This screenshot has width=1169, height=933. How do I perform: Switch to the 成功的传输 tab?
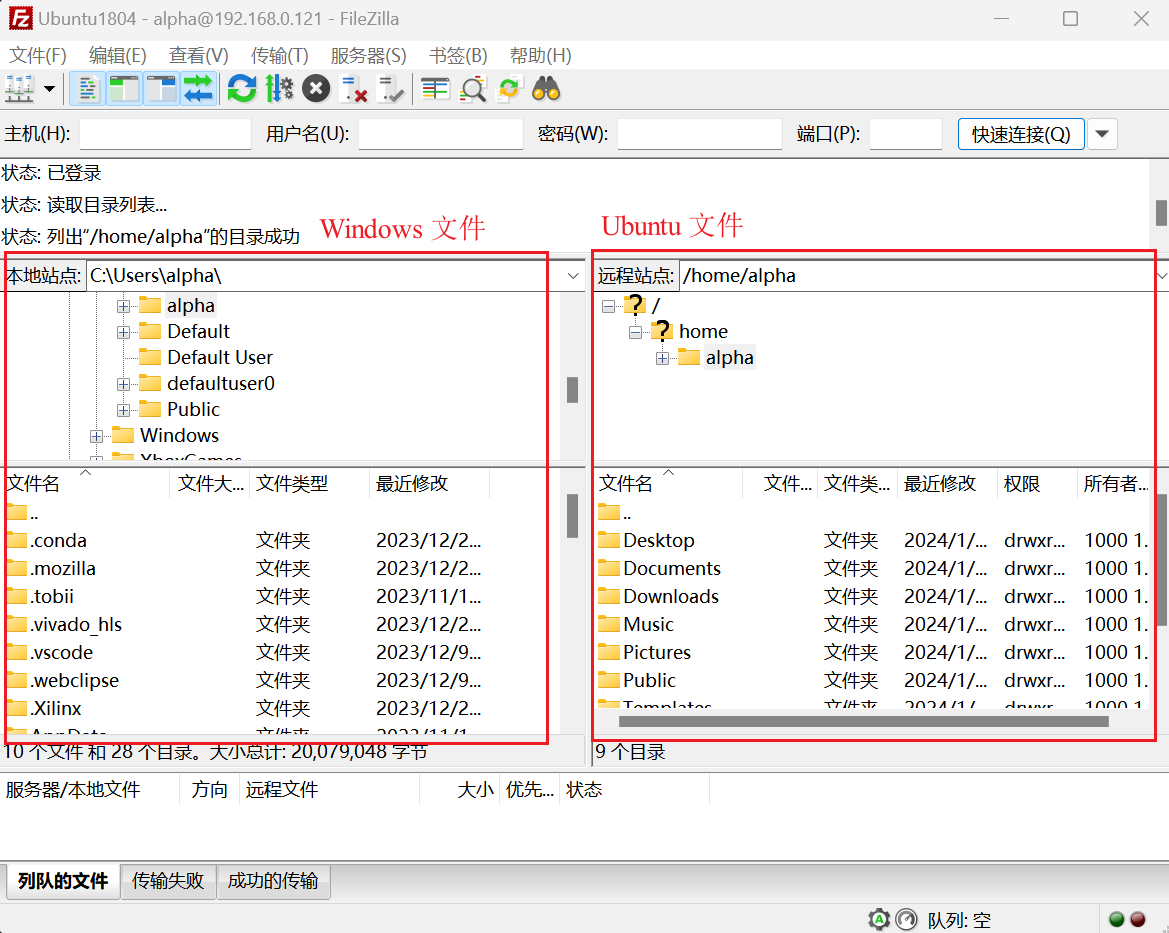(x=273, y=881)
